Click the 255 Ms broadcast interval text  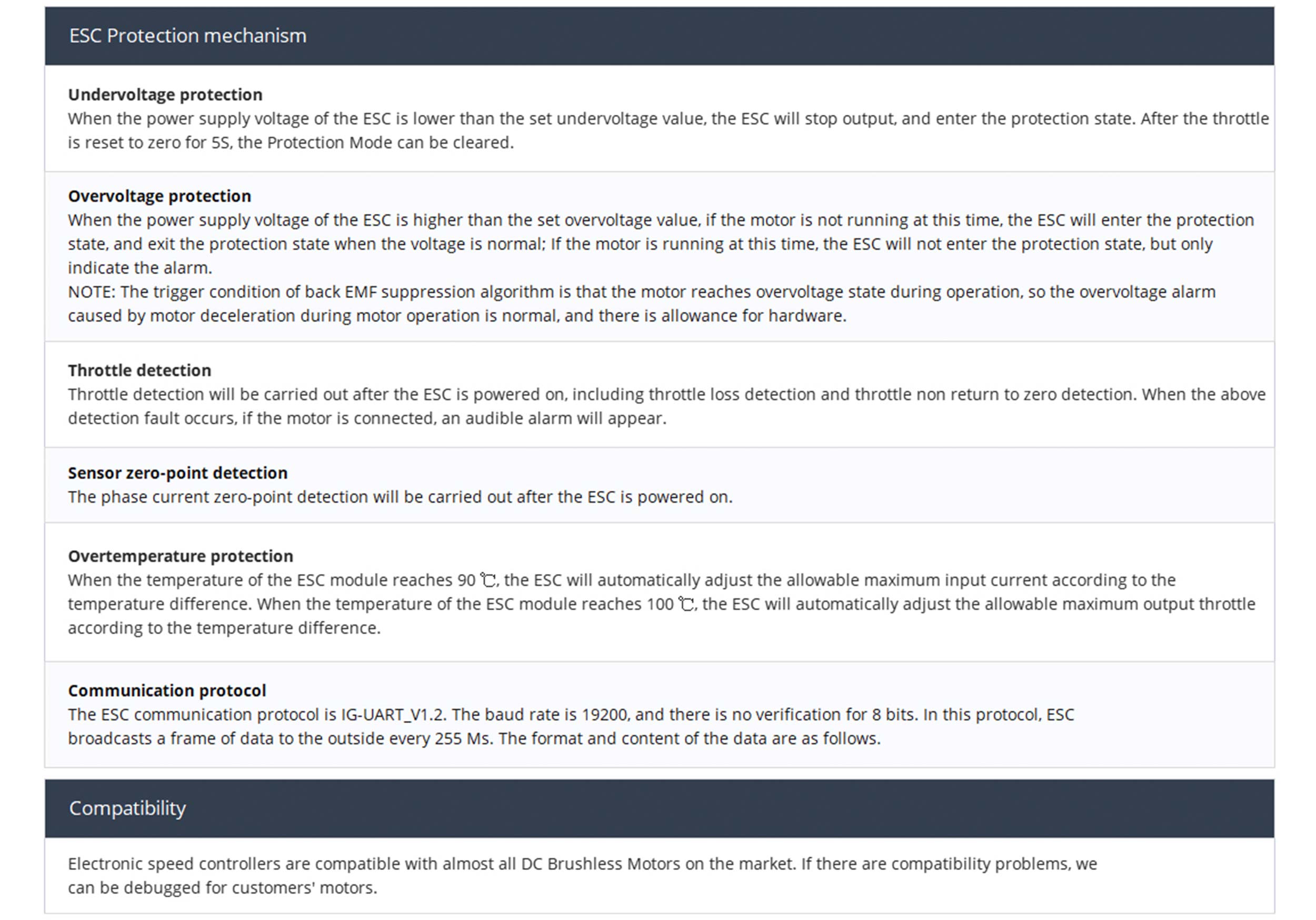(463, 739)
